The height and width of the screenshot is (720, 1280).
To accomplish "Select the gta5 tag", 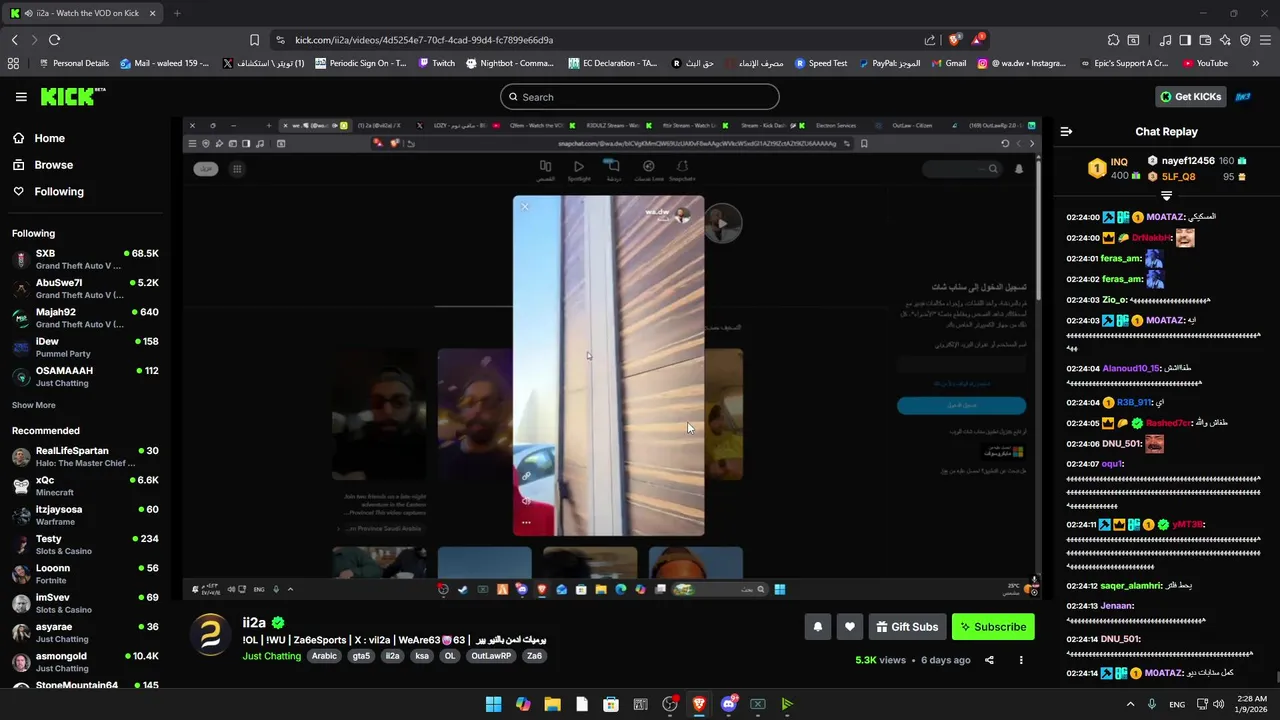I will point(361,656).
